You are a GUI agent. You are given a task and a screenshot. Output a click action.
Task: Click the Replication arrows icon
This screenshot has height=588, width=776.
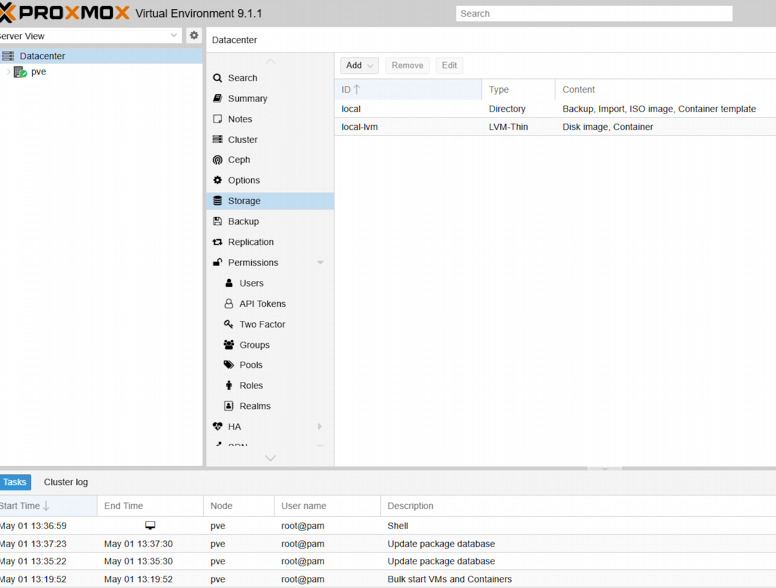pos(217,242)
